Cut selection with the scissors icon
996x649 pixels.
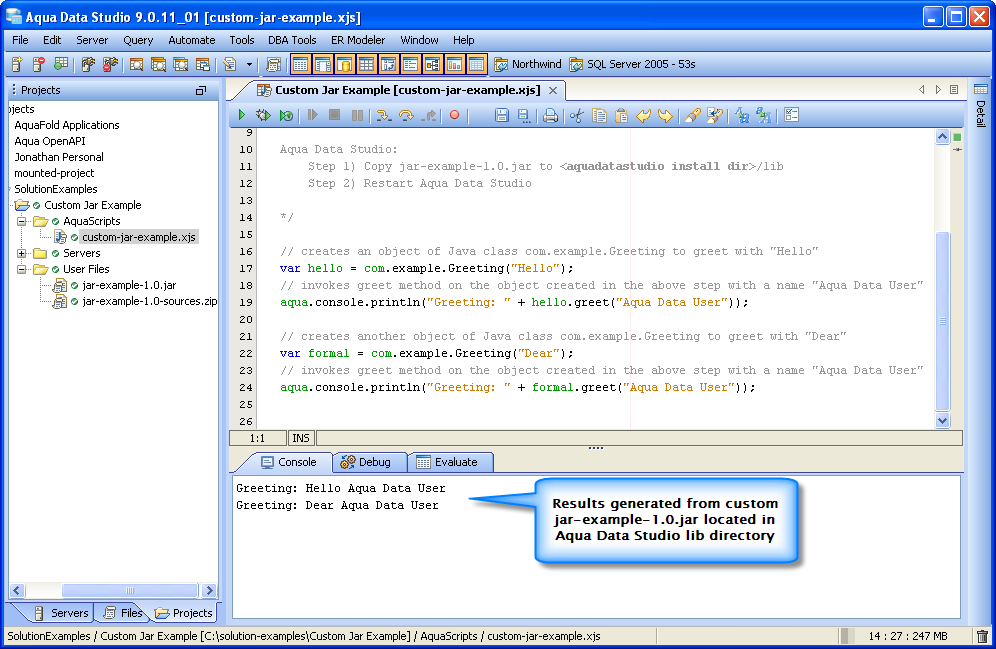[577, 115]
